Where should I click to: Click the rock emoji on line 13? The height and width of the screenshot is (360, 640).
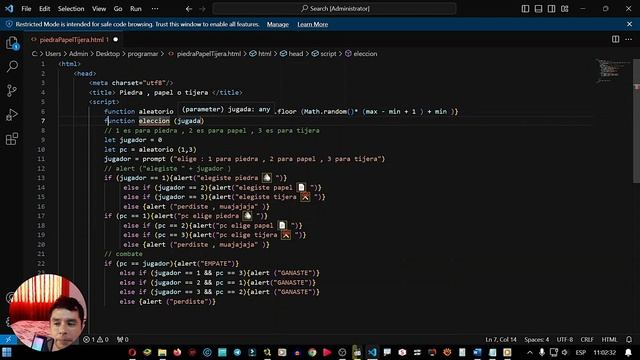pyautogui.click(x=267, y=178)
